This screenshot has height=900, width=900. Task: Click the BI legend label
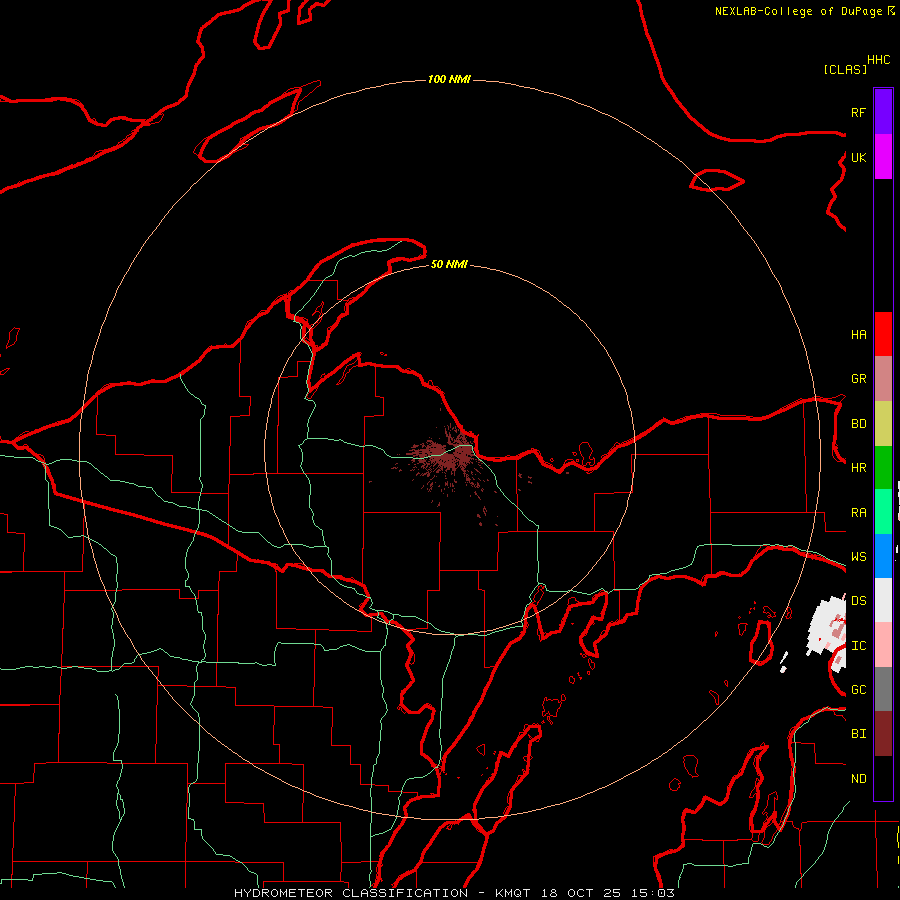[x=858, y=734]
